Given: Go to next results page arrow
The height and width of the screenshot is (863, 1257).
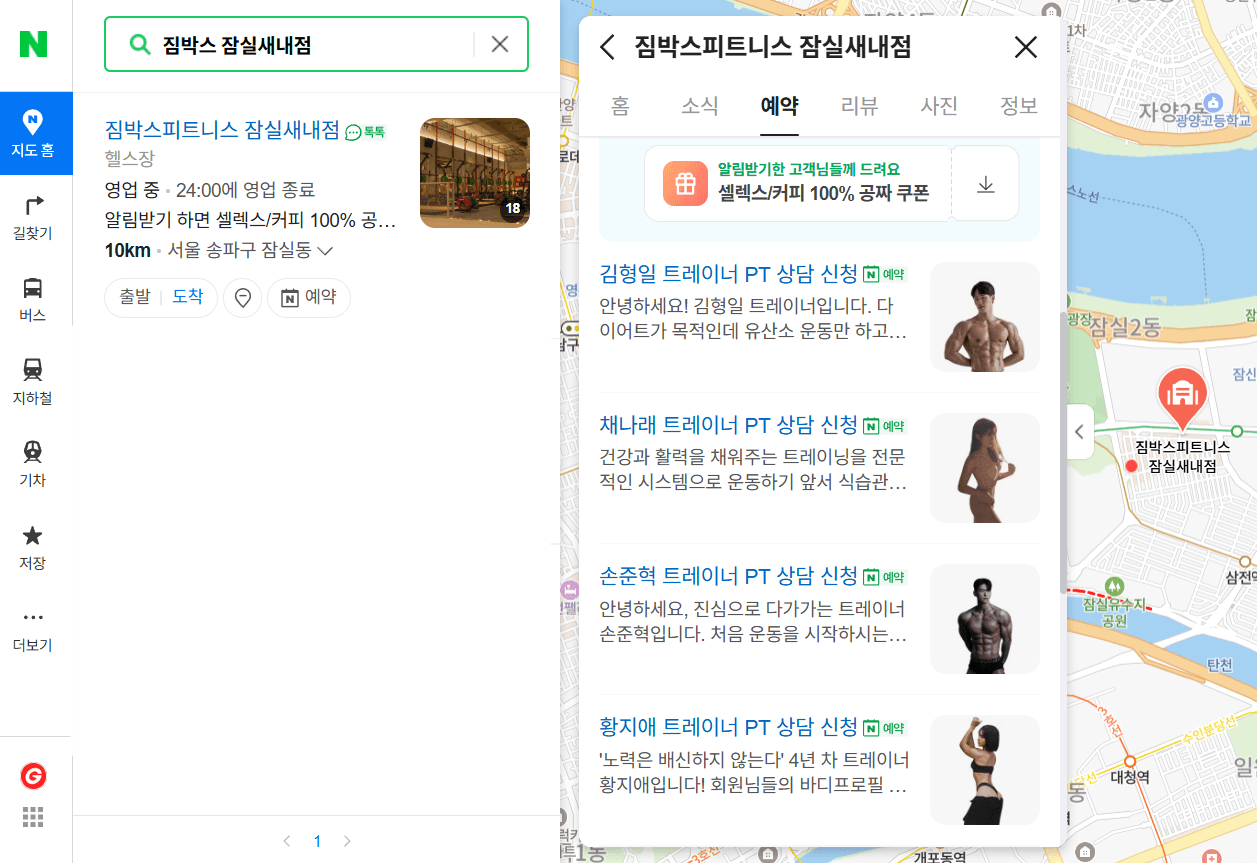Looking at the screenshot, I should (x=347, y=841).
